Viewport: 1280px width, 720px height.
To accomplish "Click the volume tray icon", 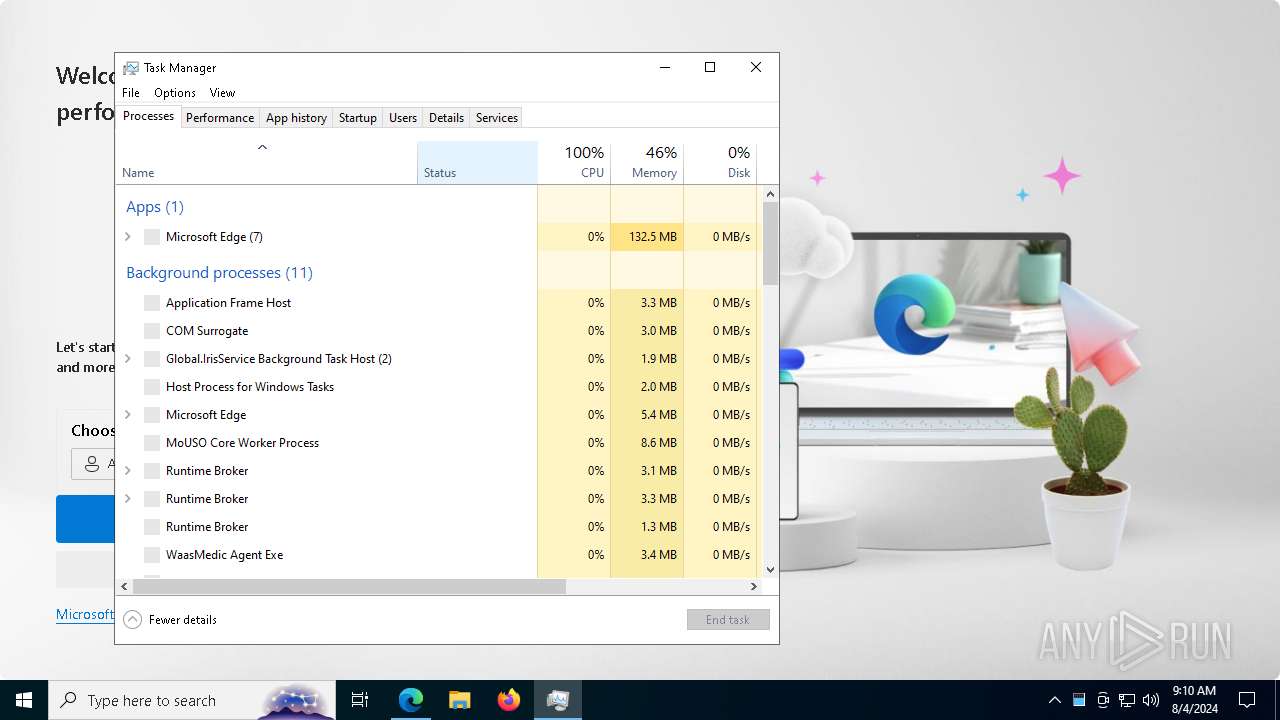I will [1151, 700].
